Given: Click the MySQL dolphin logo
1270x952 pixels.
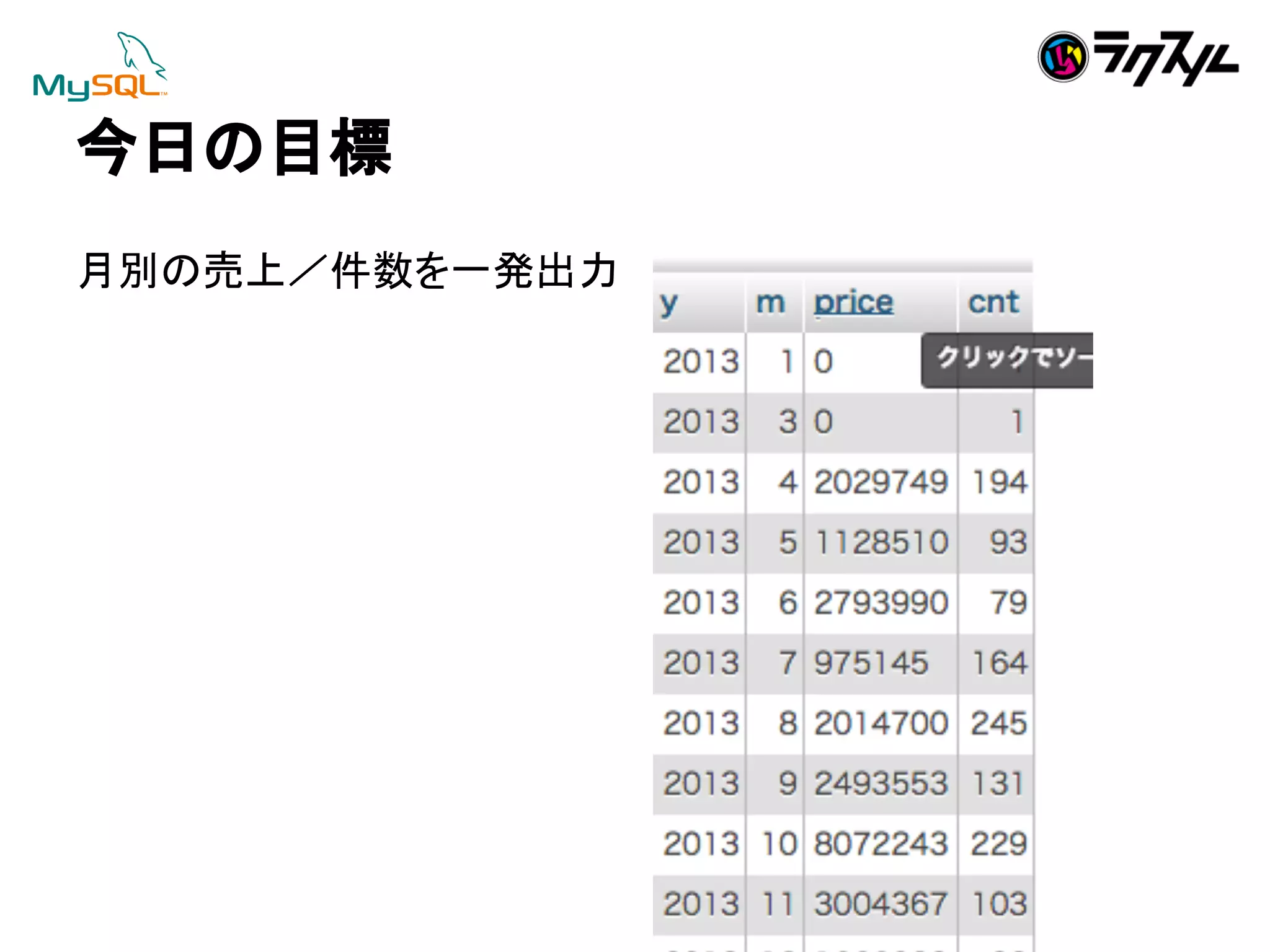Looking at the screenshot, I should [100, 66].
